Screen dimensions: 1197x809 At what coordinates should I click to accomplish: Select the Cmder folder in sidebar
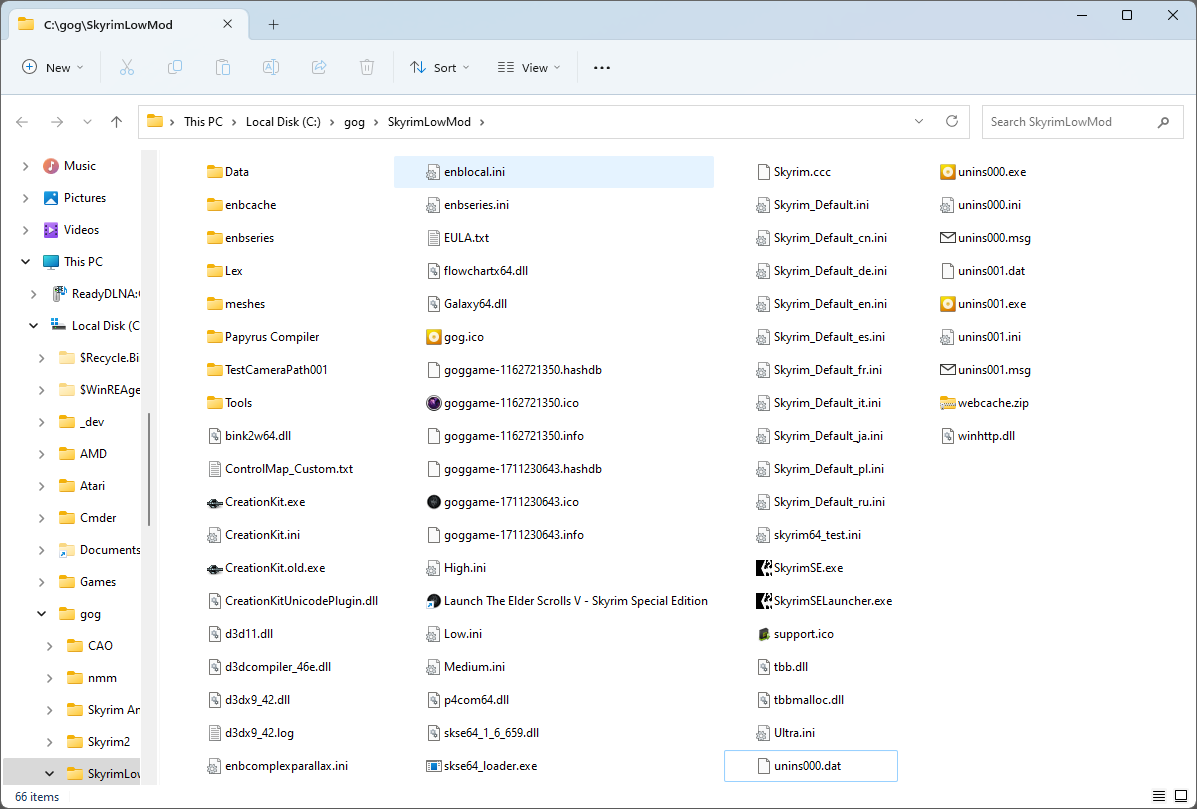point(98,517)
